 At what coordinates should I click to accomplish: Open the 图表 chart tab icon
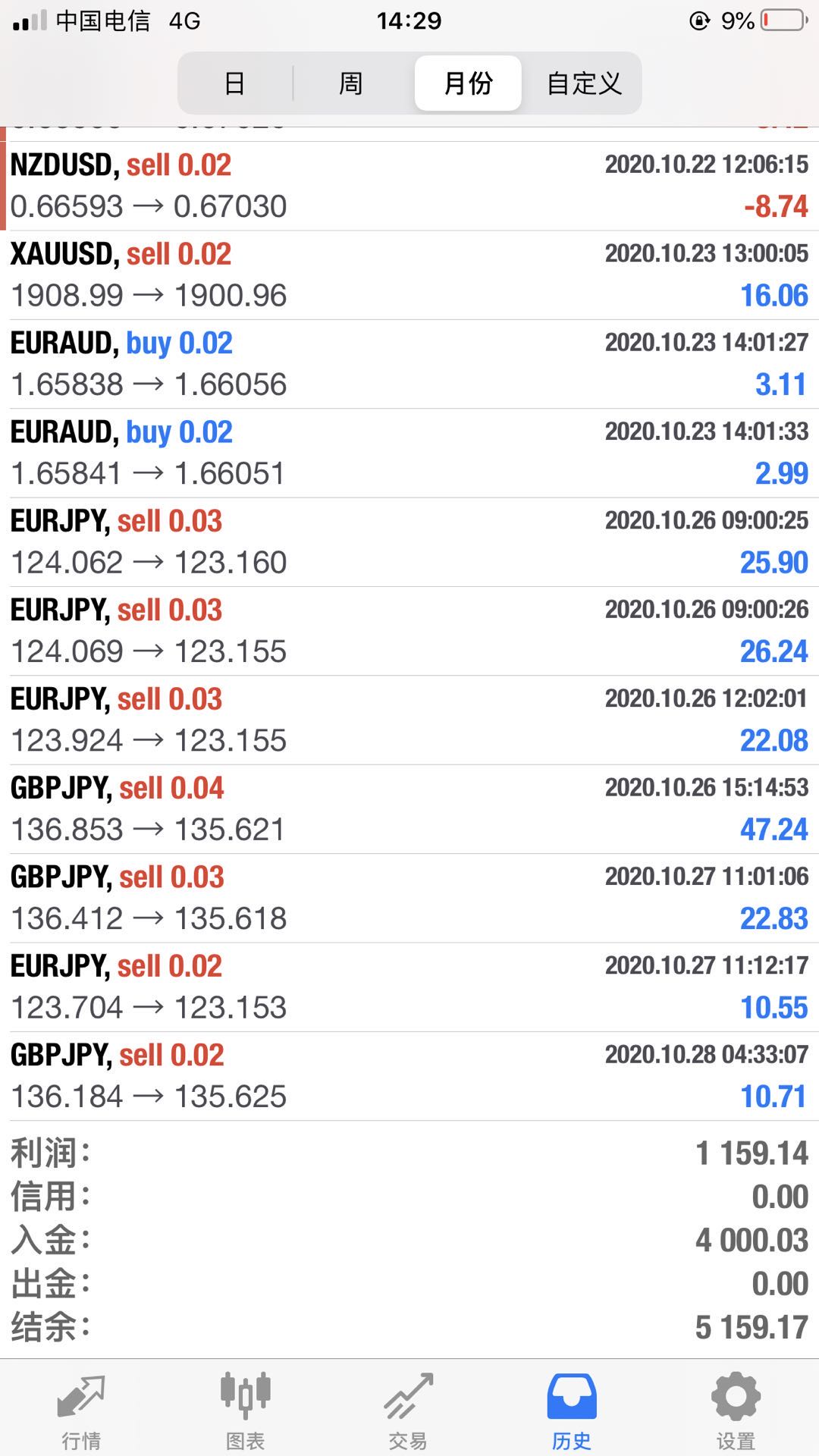[245, 1395]
